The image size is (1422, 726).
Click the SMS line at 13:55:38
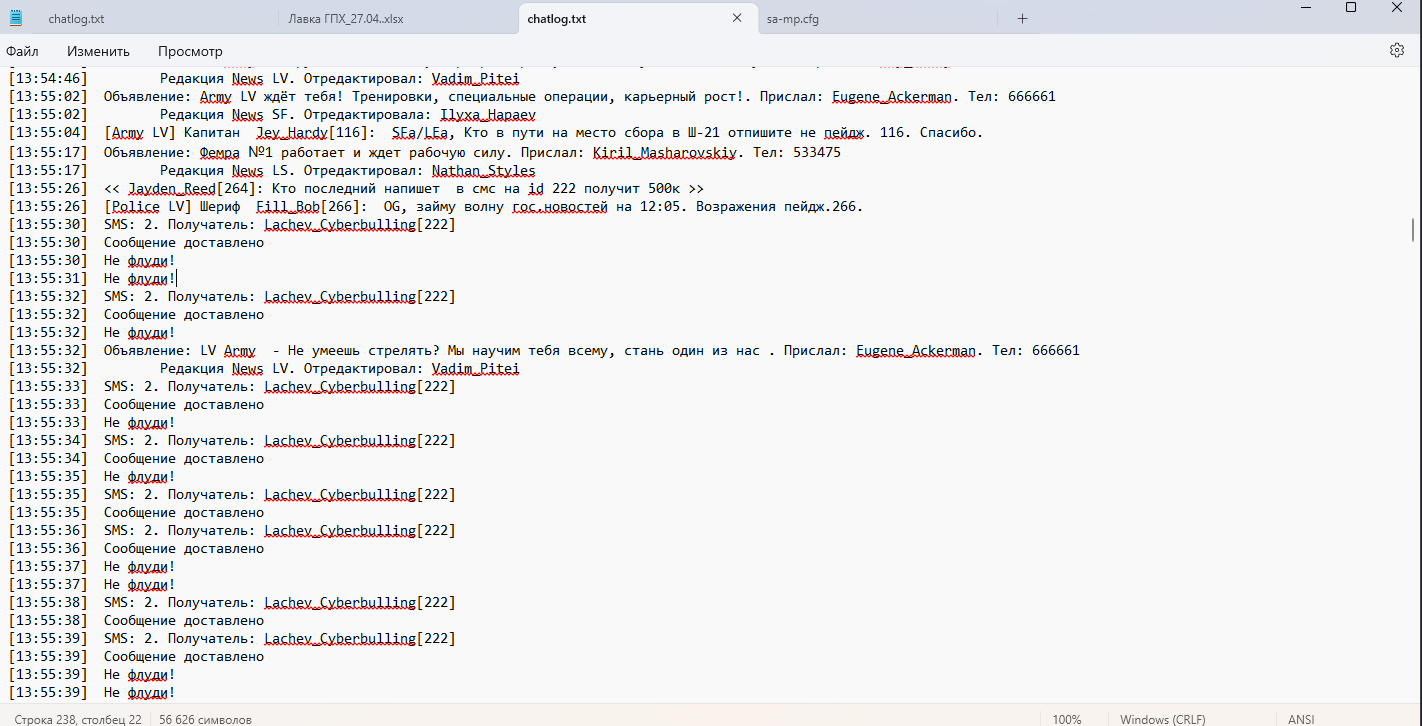pos(280,603)
